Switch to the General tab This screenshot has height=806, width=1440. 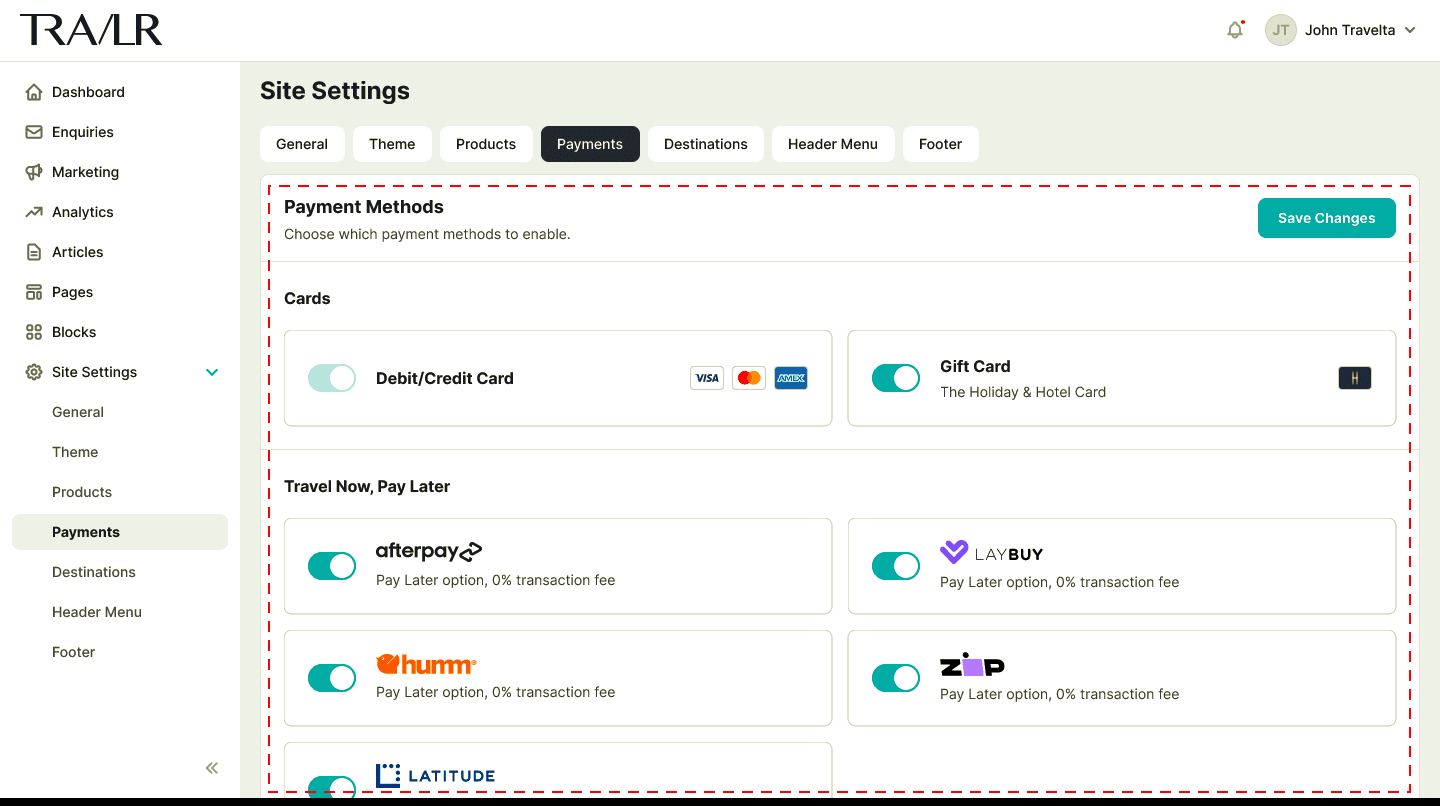302,144
